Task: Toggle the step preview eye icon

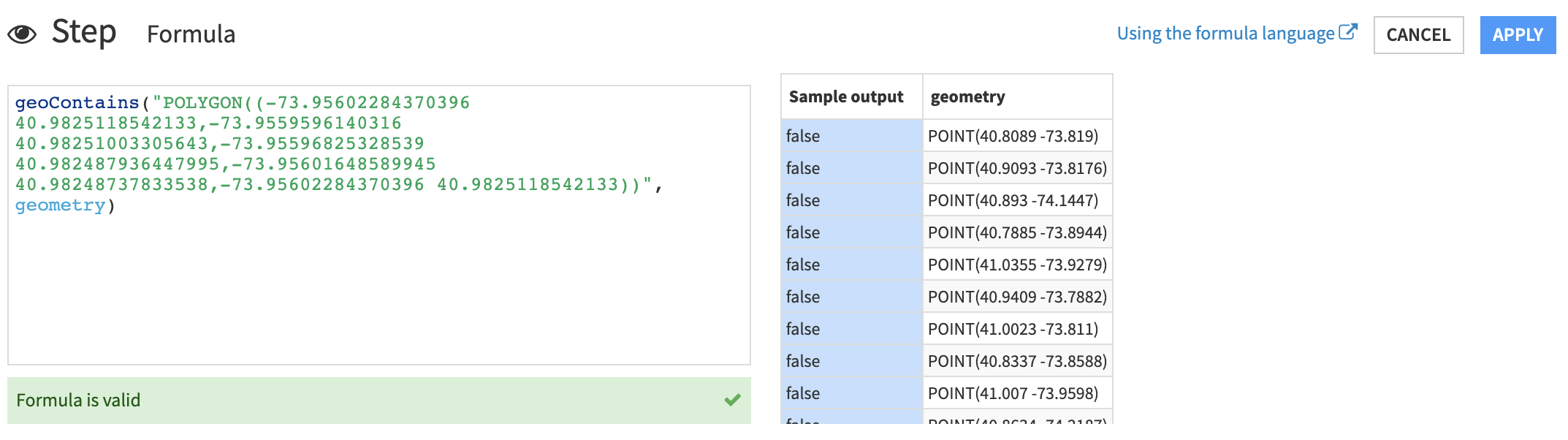Action: 22,34
